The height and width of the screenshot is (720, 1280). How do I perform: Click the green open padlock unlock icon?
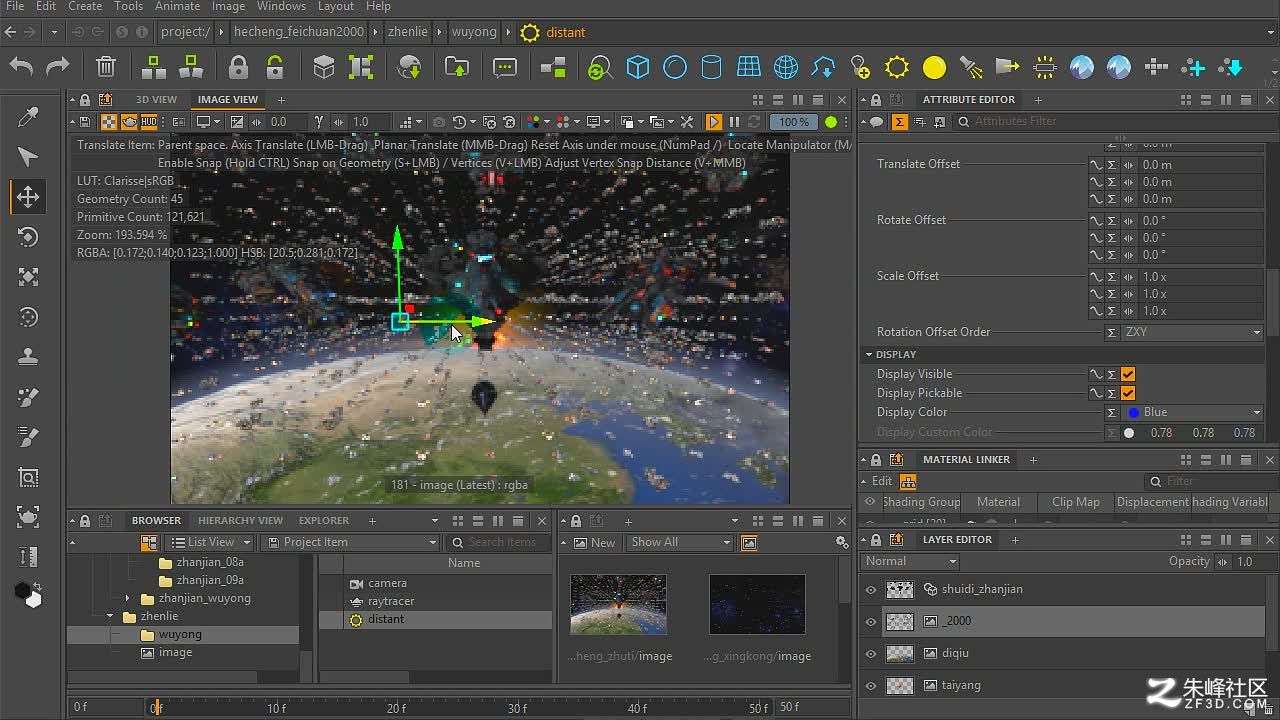(x=275, y=67)
